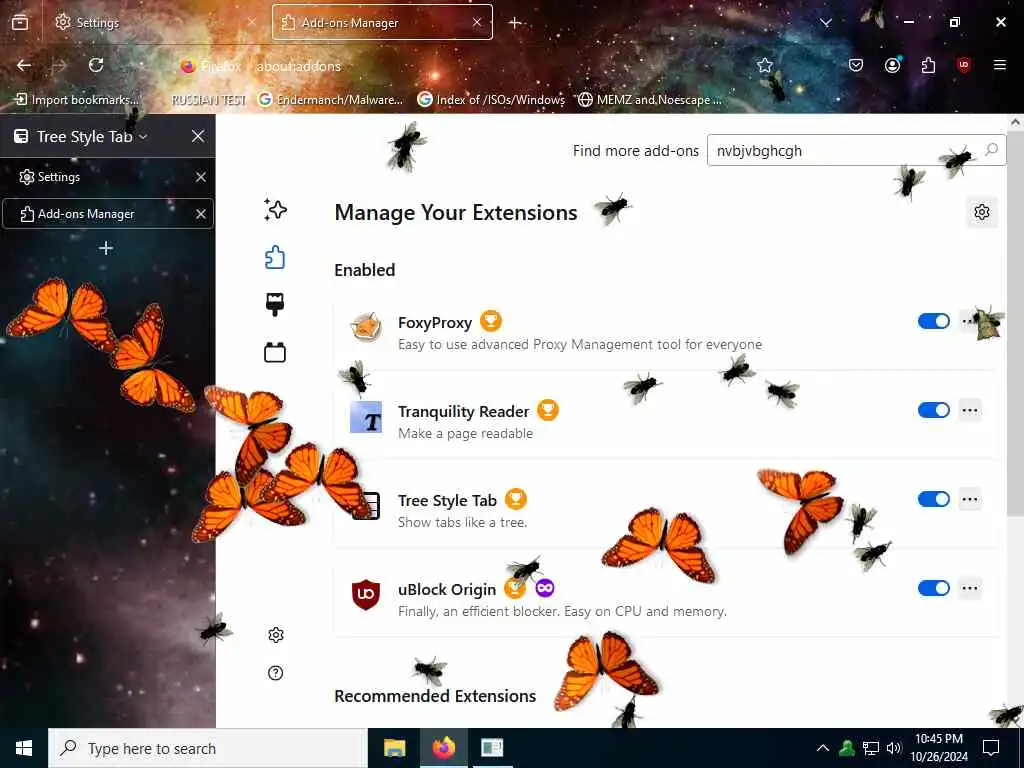List all tabs using the chevron button
Screen dimensions: 1024x768
(825, 23)
